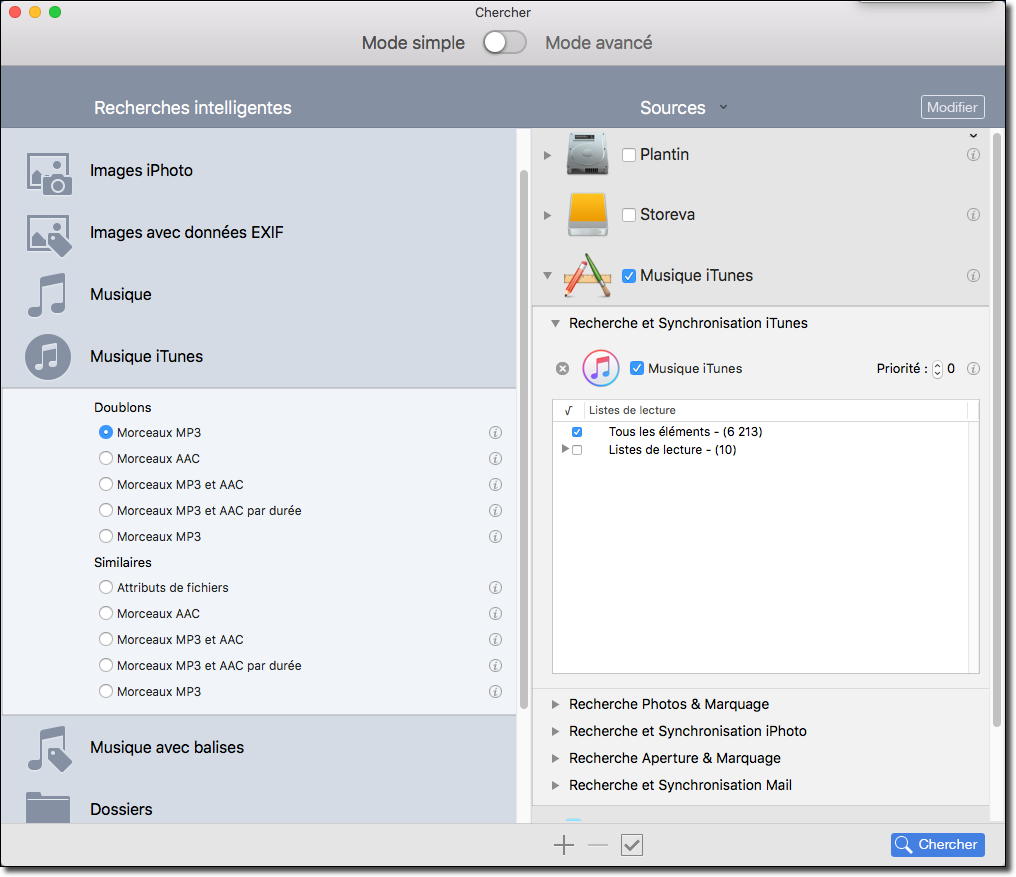Expand Recherche et Synchronisation iPhoto
This screenshot has height=877, width=1016.
(x=555, y=731)
